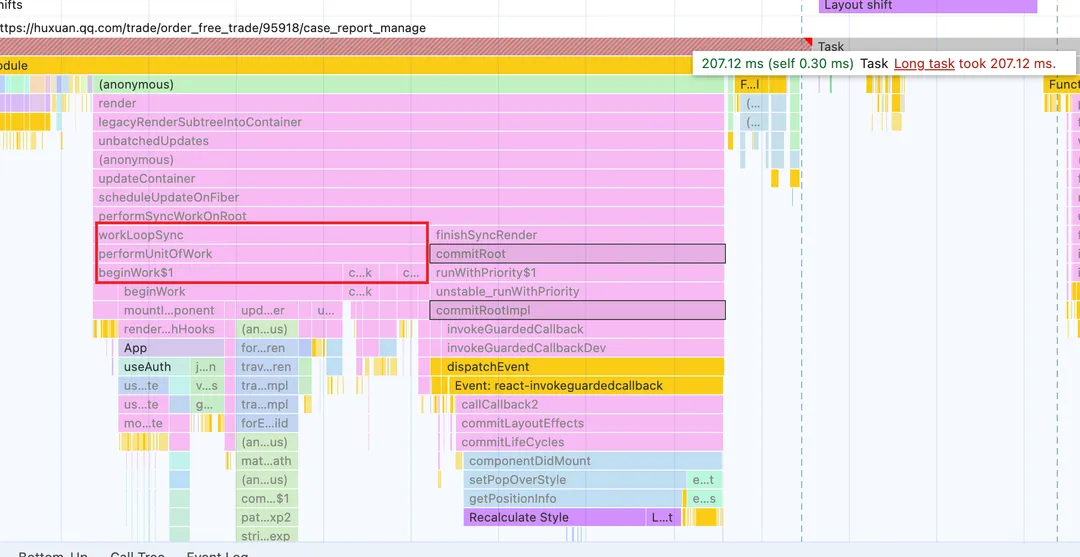Screen dimensions: 1080x557
Task: Open the Event Log tab
Action: 218,553
